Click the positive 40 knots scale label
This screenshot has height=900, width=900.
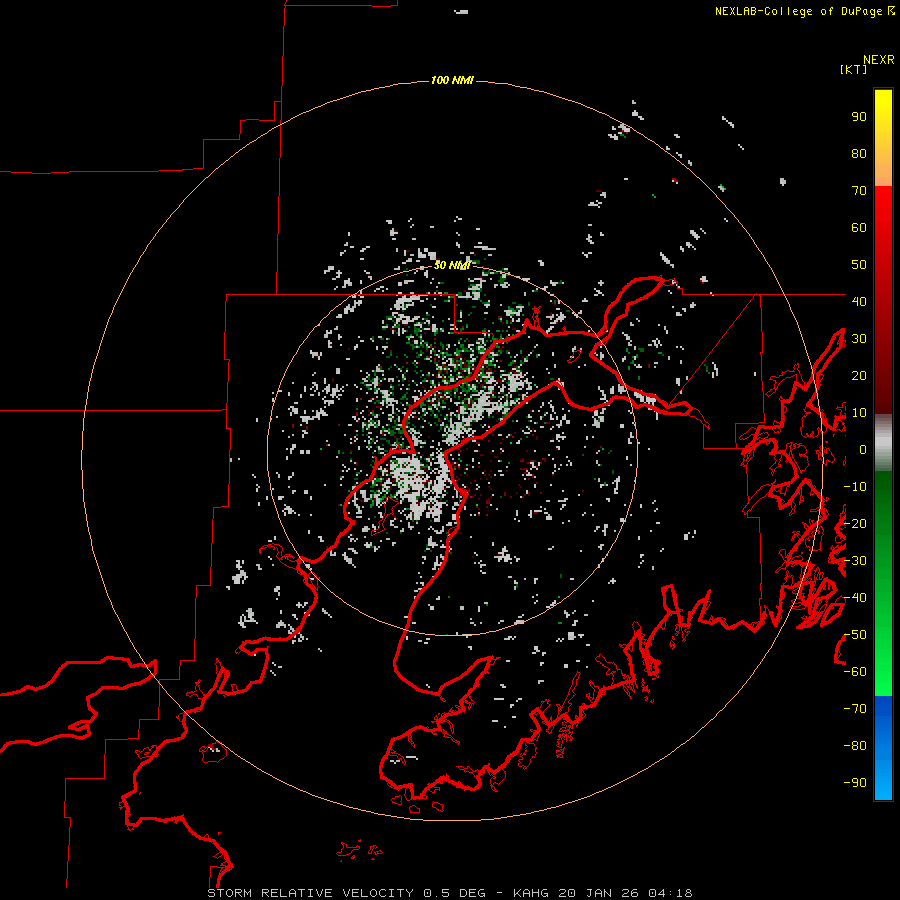coord(859,302)
